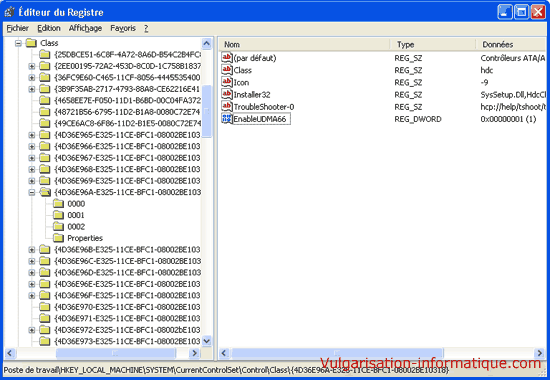Click the {49CE6AC8-6F86 folder icon

pos(45,124)
